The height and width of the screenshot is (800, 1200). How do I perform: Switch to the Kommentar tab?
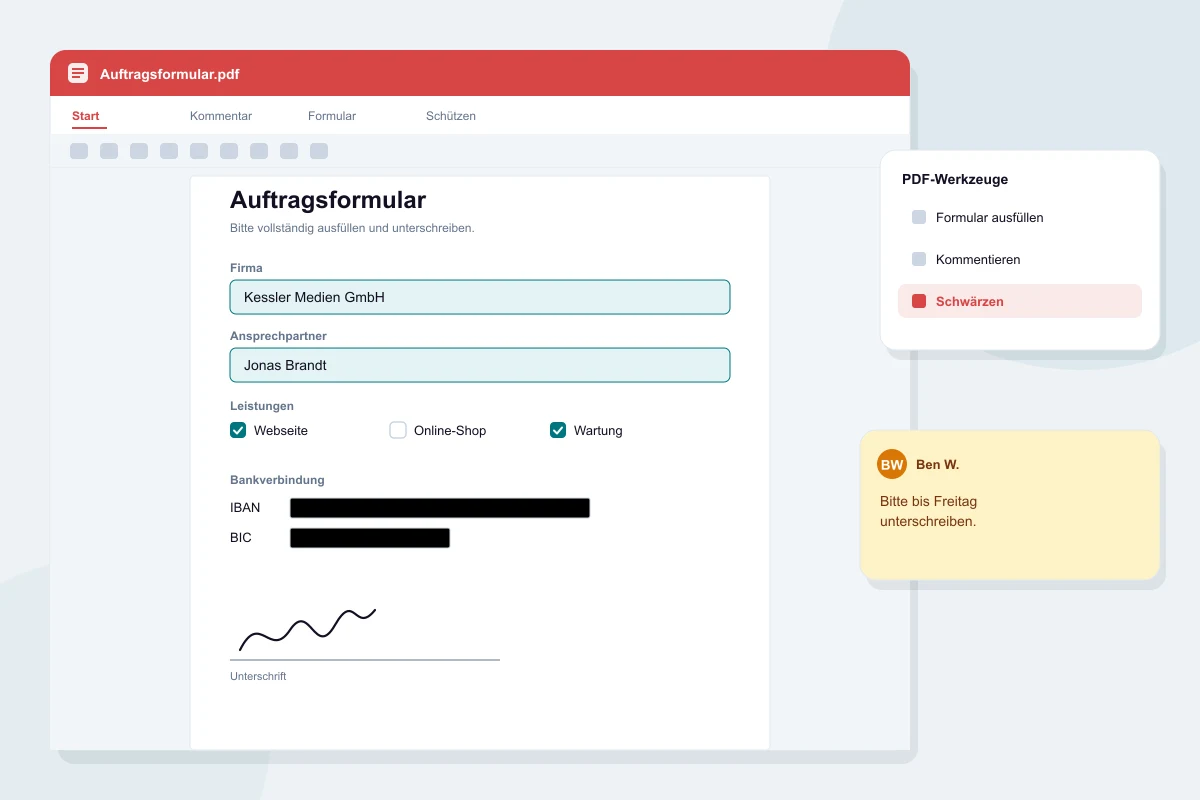click(221, 116)
